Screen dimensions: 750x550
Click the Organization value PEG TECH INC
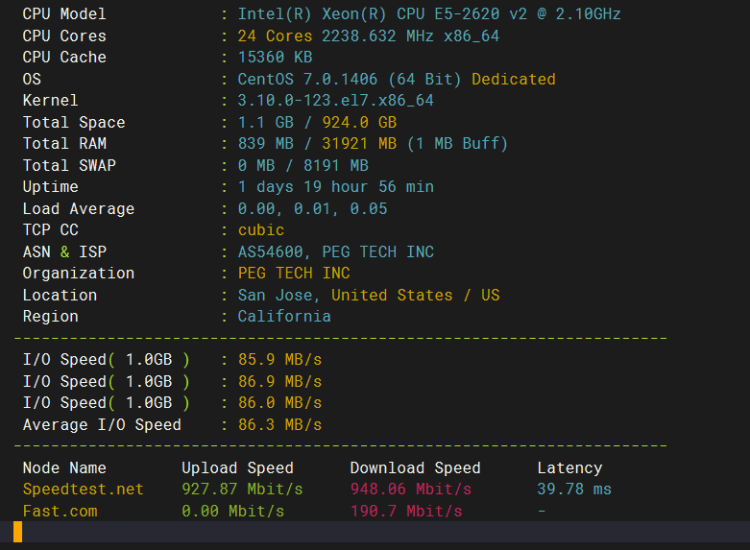click(x=294, y=273)
